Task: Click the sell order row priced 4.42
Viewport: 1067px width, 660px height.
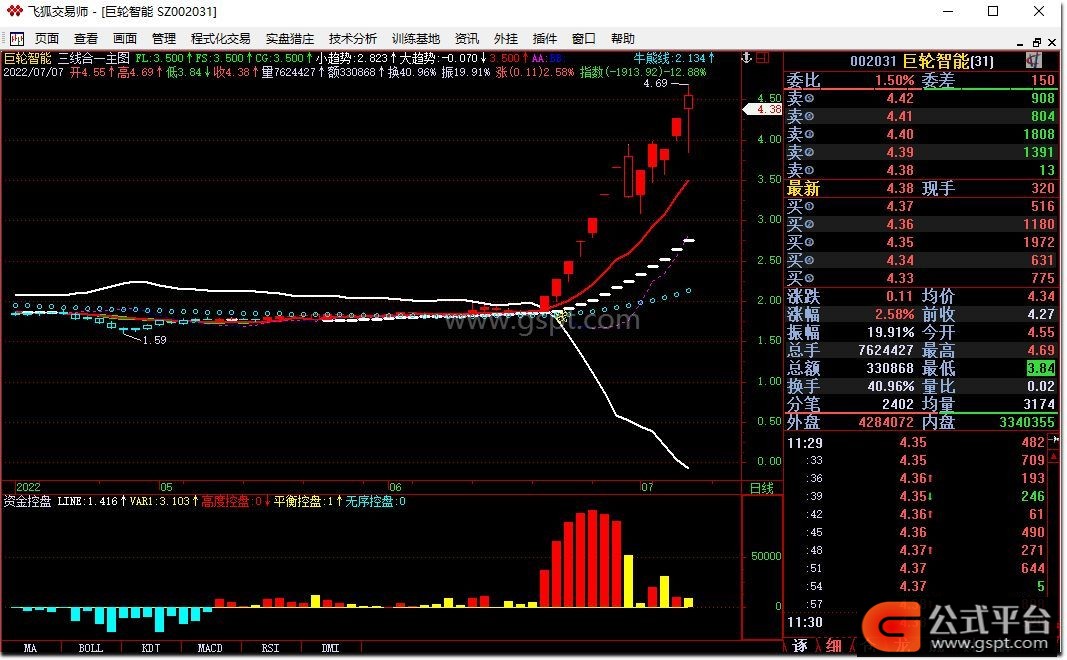Action: pos(921,98)
